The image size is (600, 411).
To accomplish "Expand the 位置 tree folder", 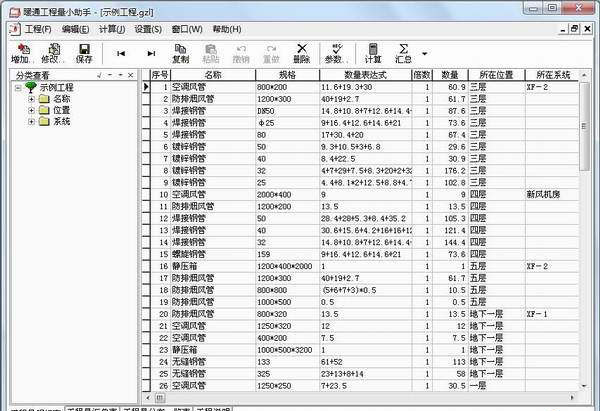I will [31, 110].
